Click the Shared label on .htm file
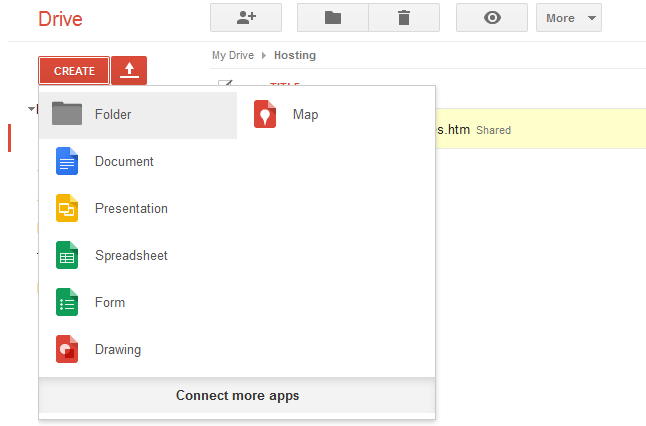Viewport: 646px width, 426px height. (x=494, y=130)
